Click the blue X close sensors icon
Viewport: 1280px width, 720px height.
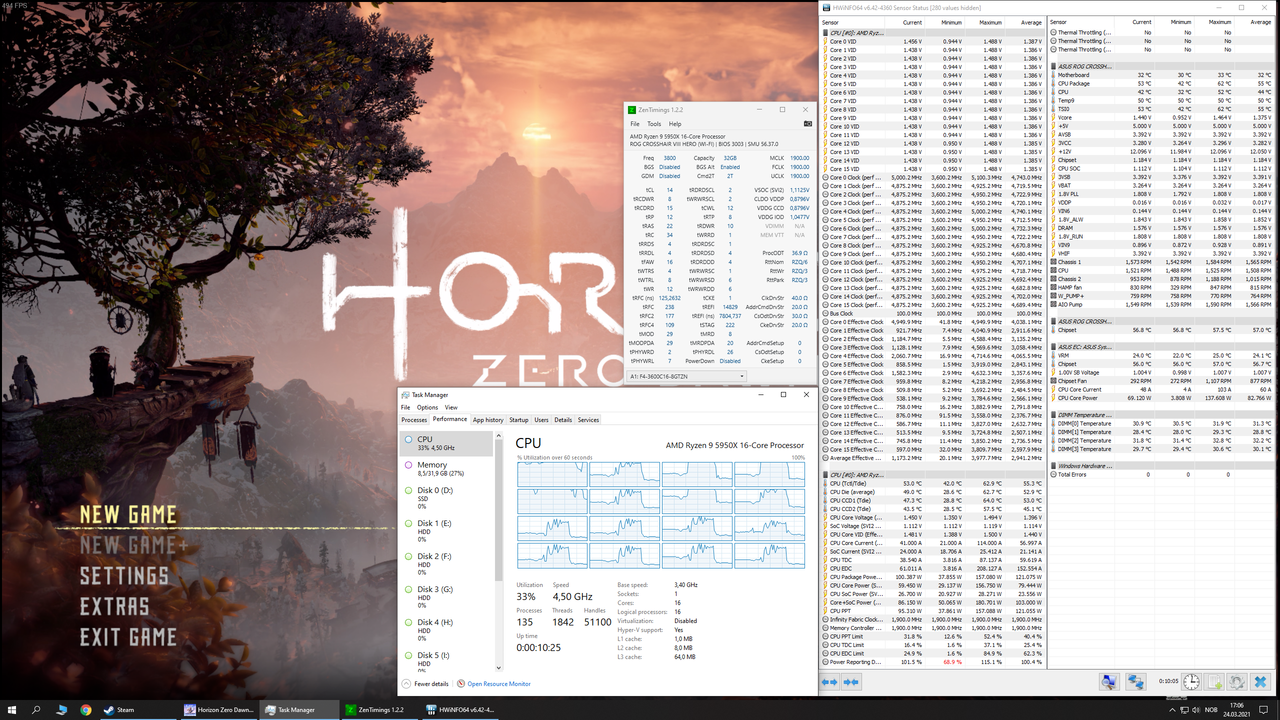pos(1261,682)
